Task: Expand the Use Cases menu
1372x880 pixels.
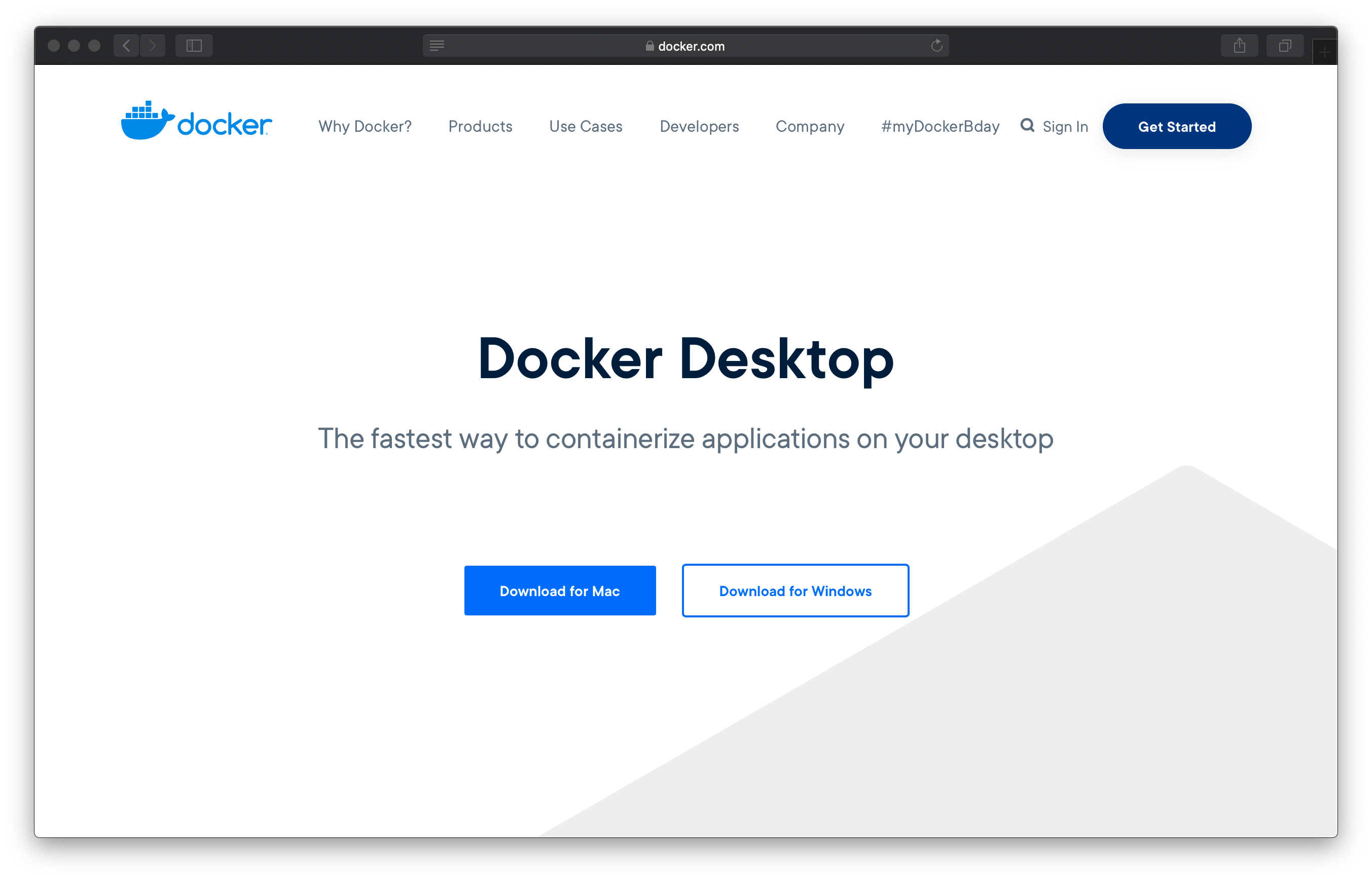Action: click(x=586, y=126)
